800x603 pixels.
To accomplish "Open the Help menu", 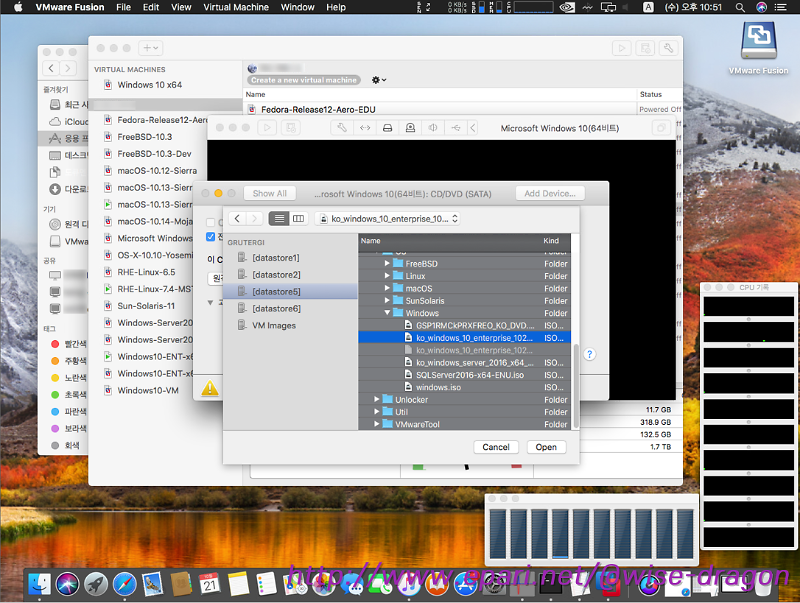I will pos(336,7).
